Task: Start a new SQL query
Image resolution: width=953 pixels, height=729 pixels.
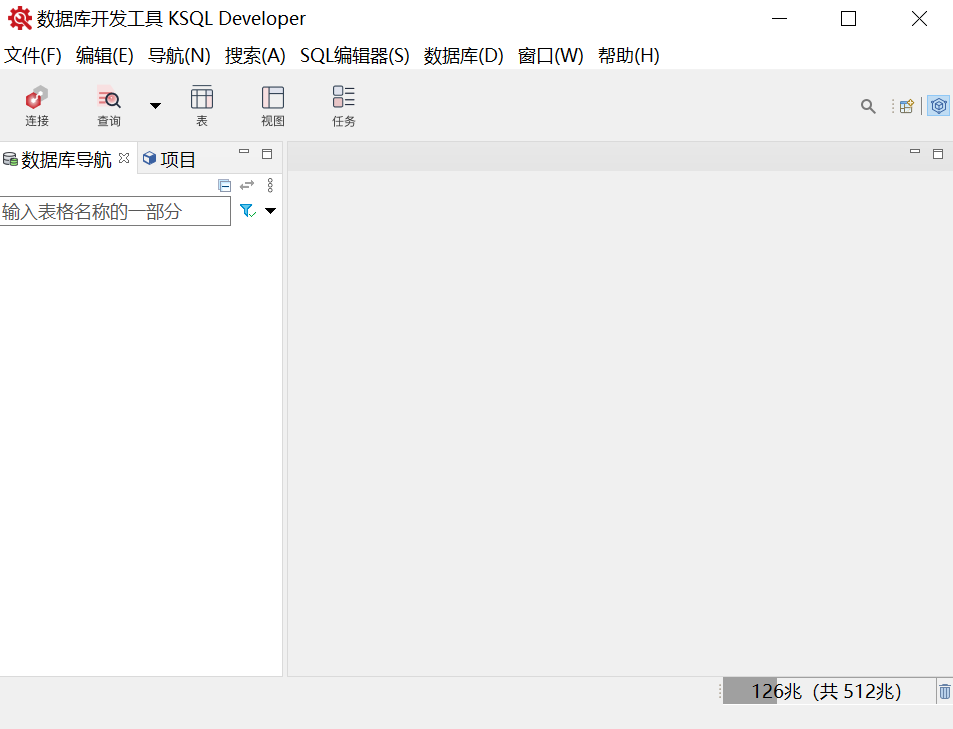Action: point(108,105)
